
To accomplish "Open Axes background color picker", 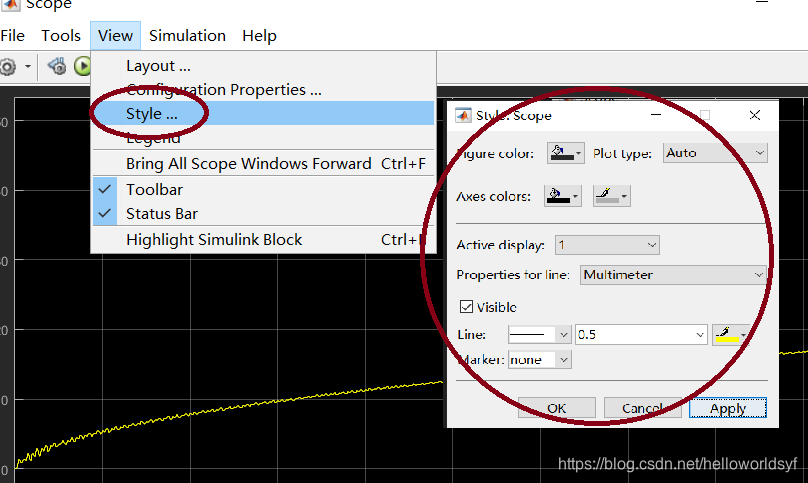I will [x=563, y=196].
